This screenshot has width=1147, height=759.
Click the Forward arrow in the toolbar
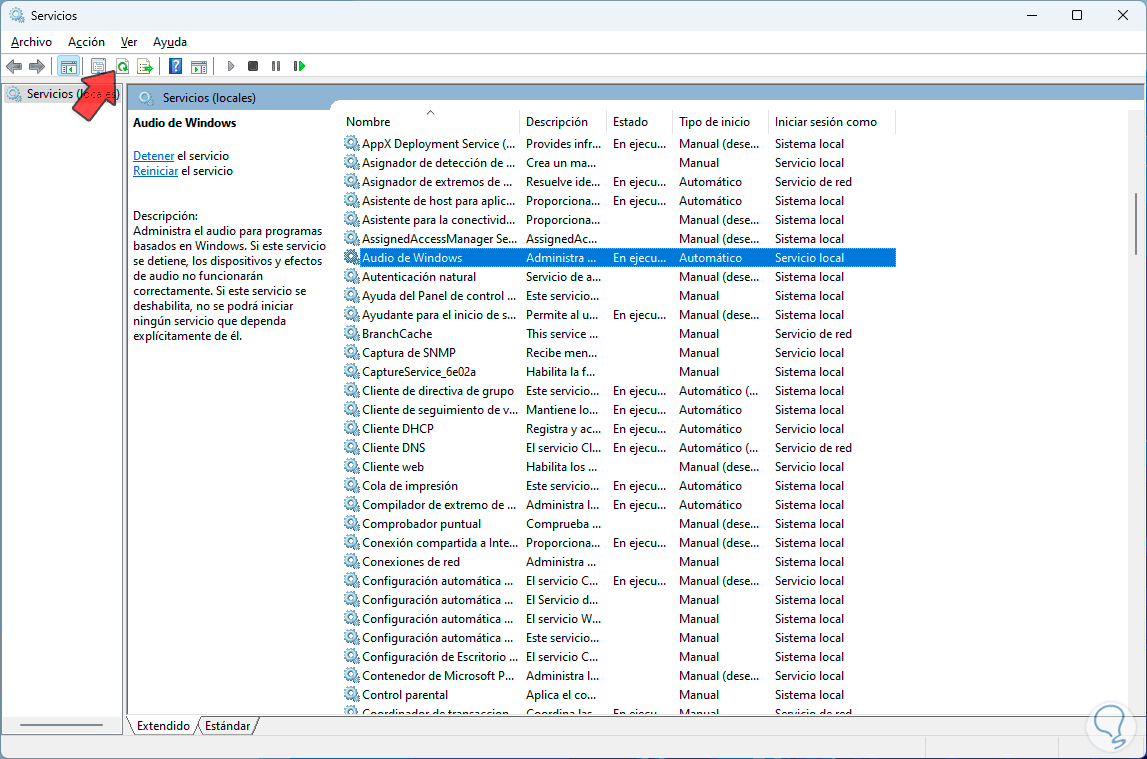37,67
